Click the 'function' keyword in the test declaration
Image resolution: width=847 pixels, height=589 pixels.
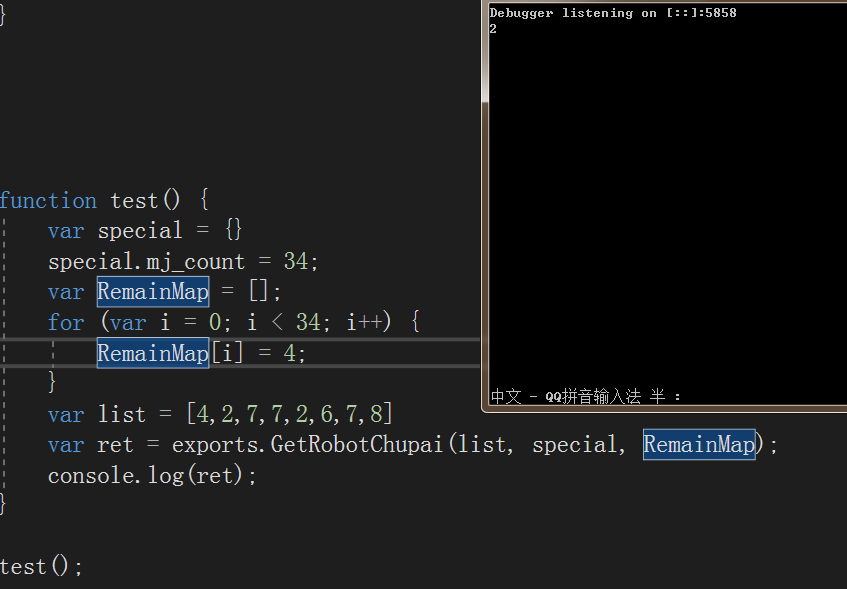[x=48, y=200]
